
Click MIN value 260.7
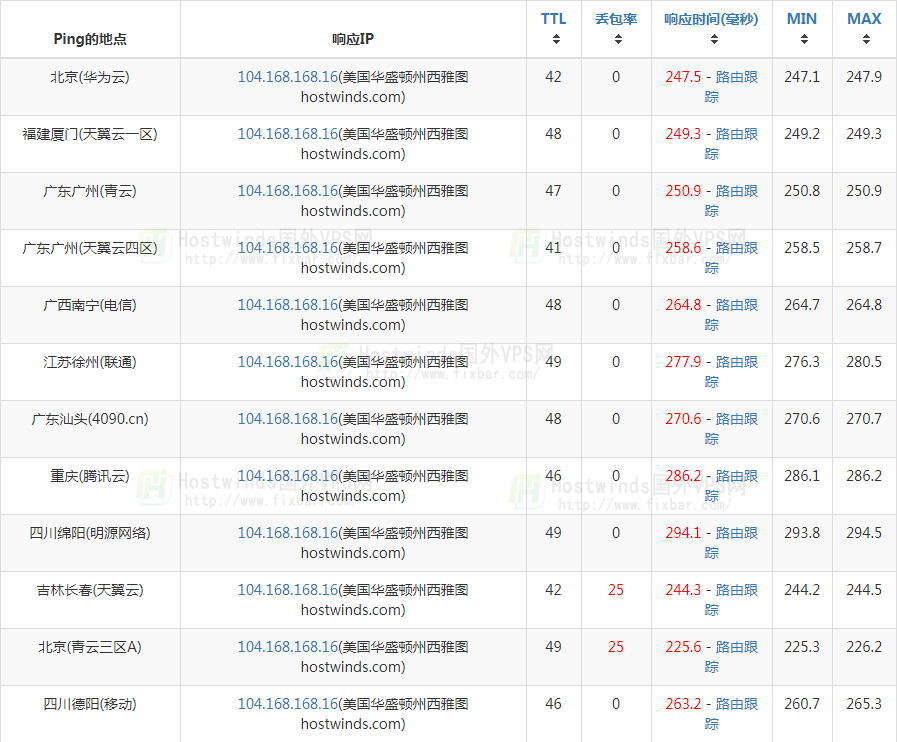pyautogui.click(x=801, y=704)
